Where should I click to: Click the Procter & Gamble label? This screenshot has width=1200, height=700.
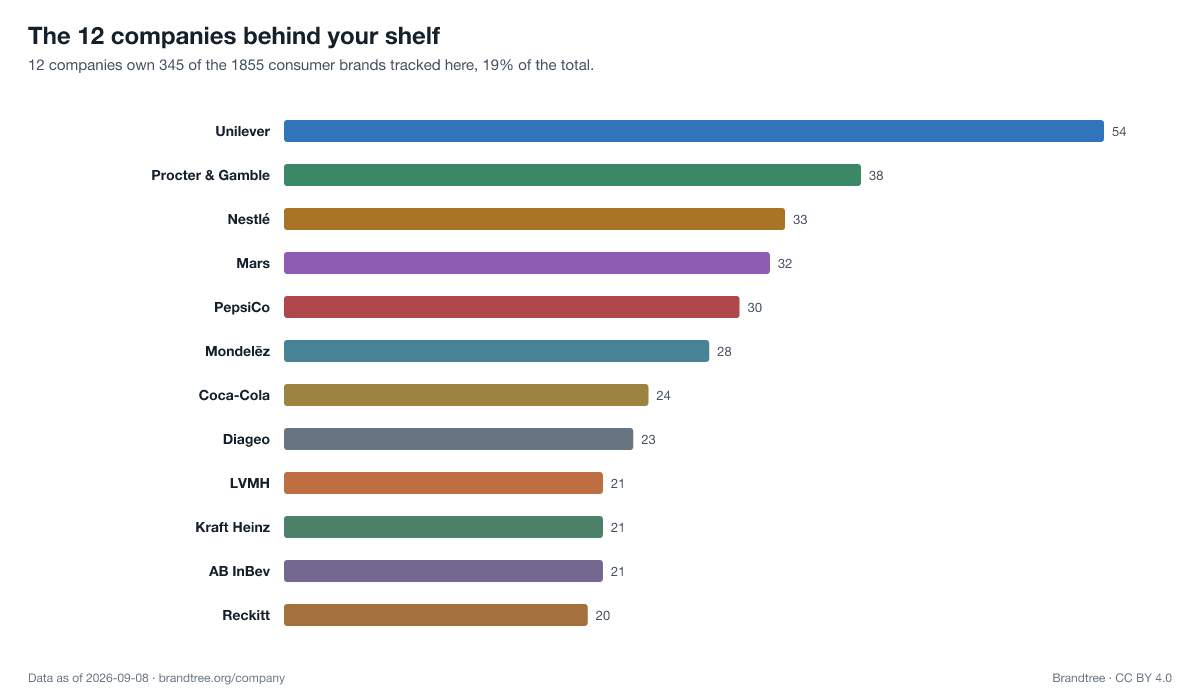(210, 175)
